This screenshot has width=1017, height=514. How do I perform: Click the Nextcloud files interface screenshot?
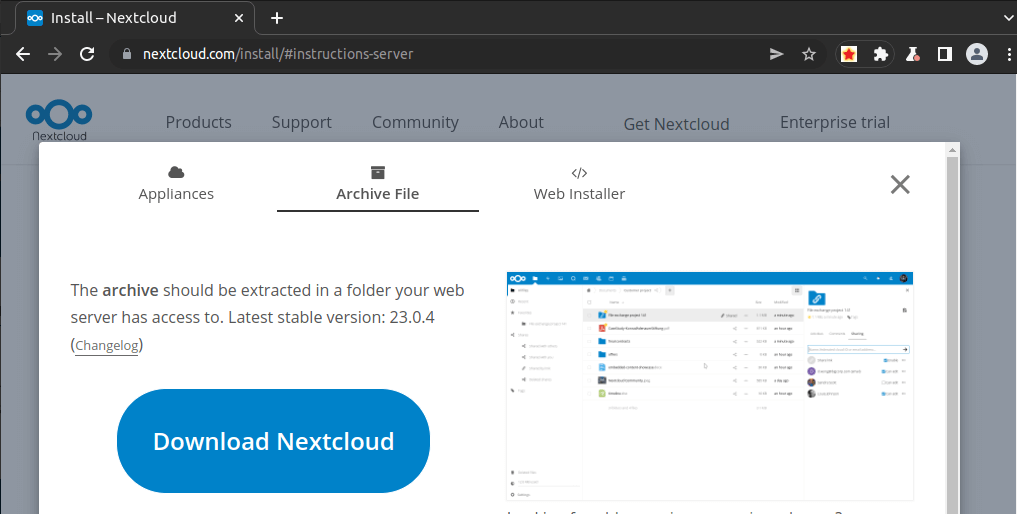[710, 386]
